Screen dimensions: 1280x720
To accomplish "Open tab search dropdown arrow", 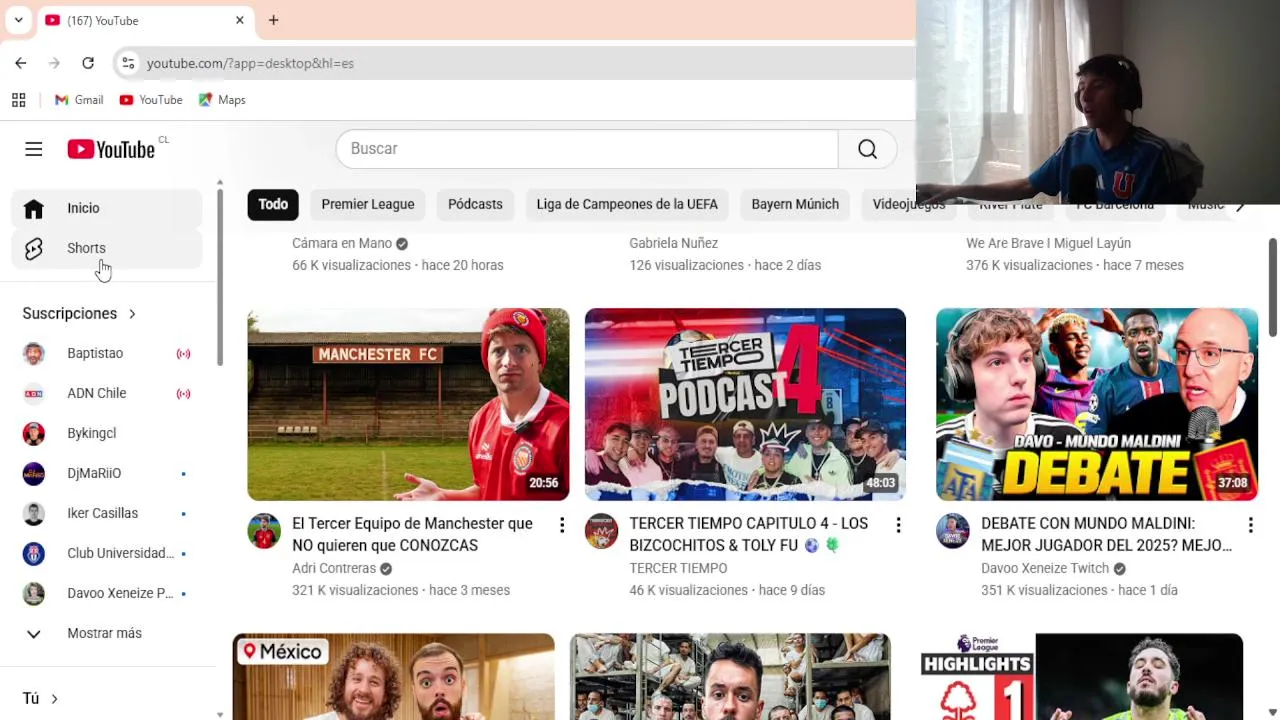I will [18, 20].
